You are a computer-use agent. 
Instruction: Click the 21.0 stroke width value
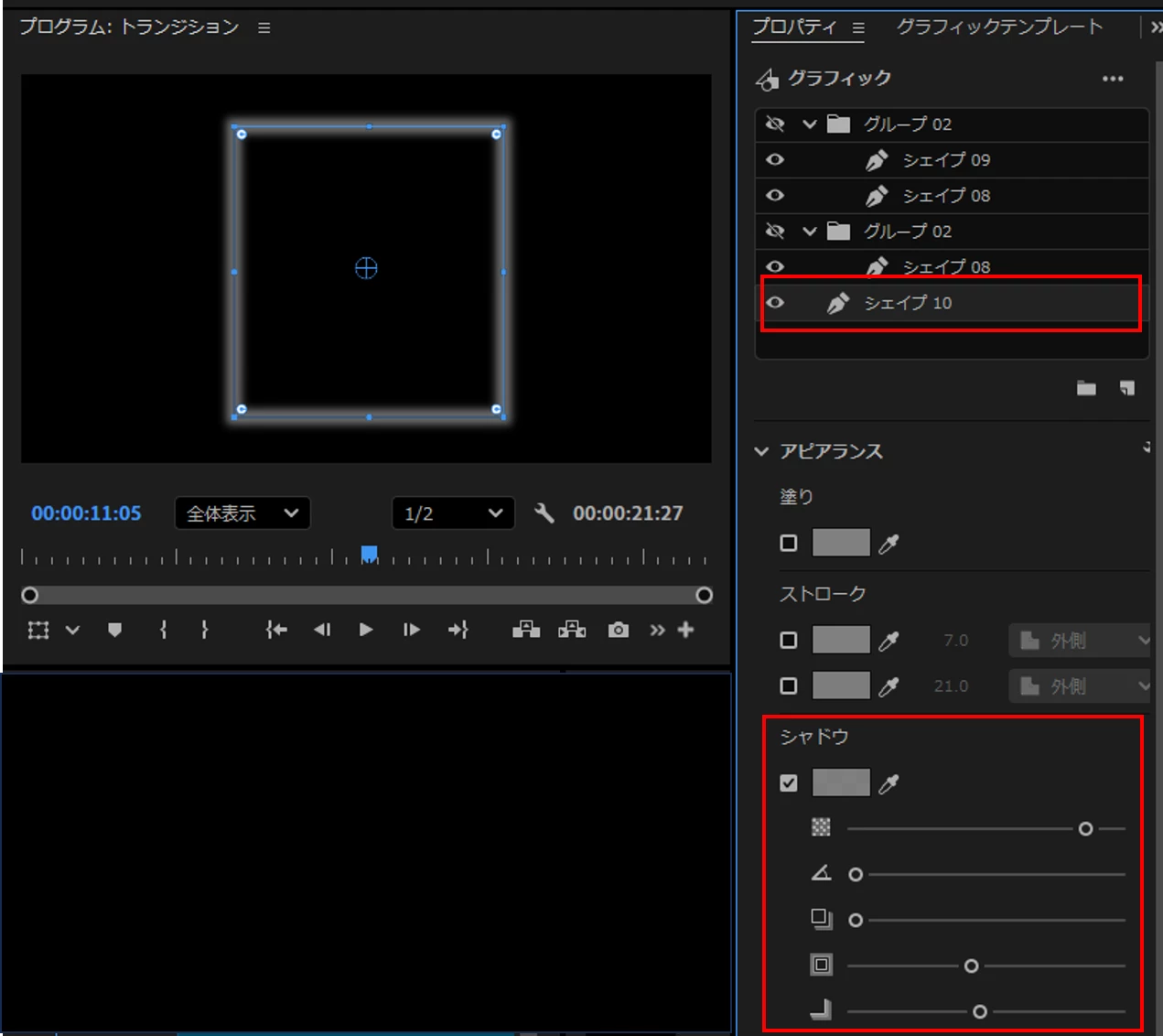[x=951, y=686]
